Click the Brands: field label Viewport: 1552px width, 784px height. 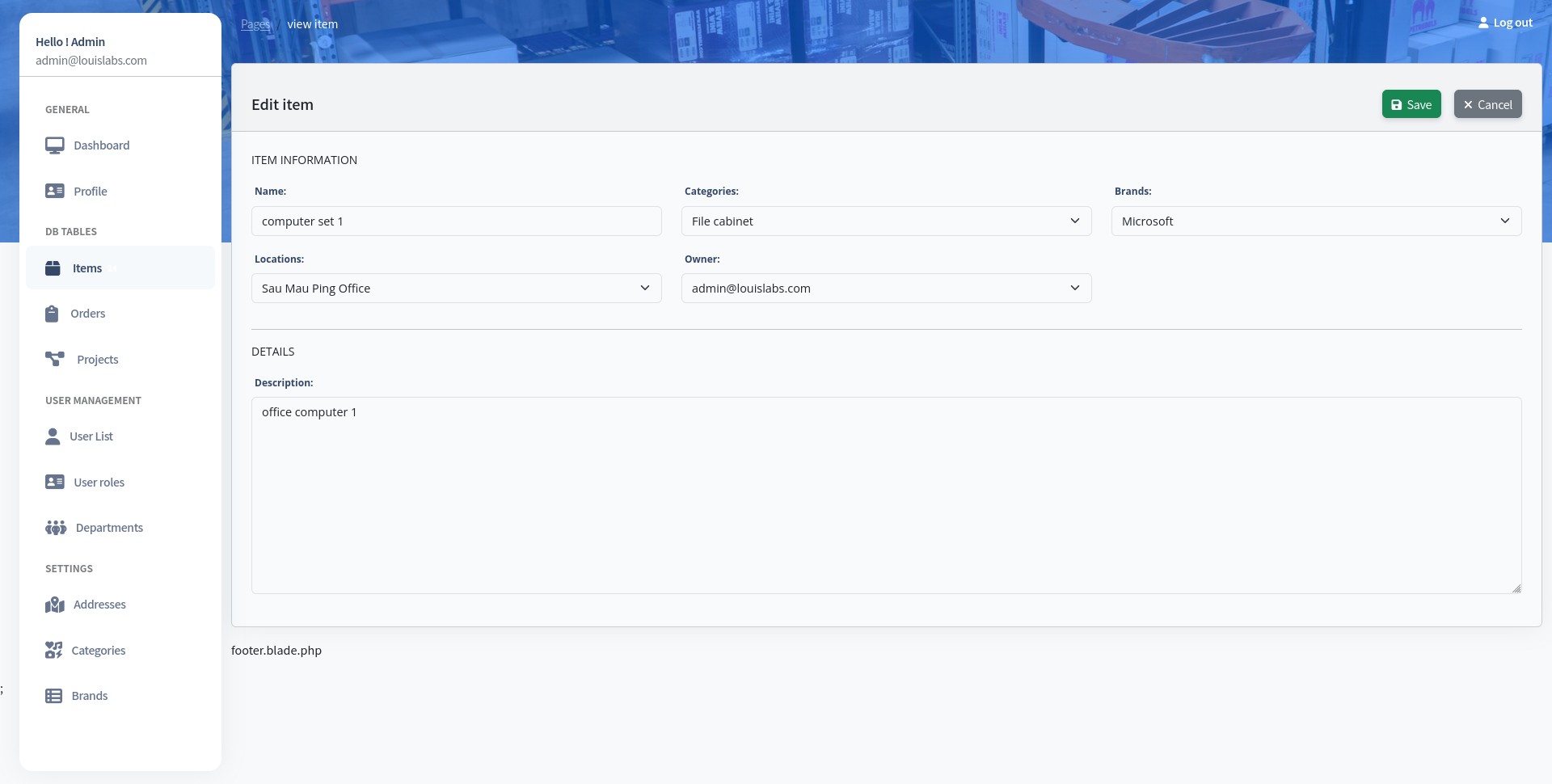1133,192
